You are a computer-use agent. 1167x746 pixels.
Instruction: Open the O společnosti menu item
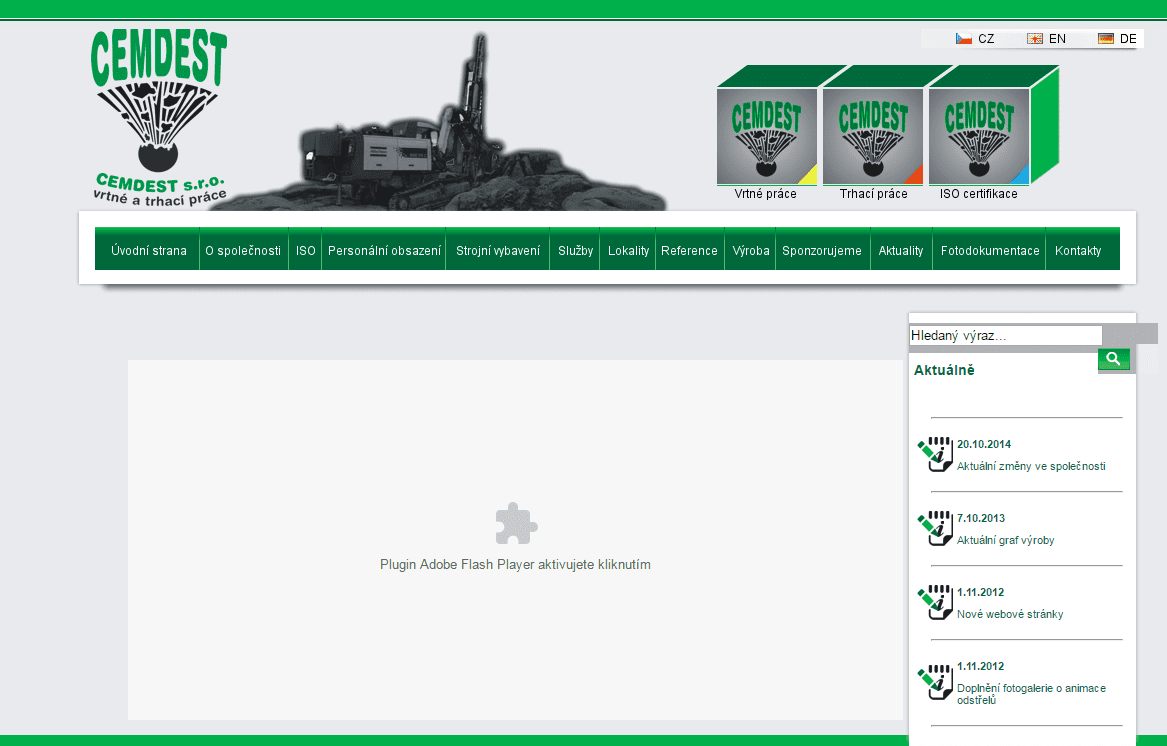tap(243, 251)
